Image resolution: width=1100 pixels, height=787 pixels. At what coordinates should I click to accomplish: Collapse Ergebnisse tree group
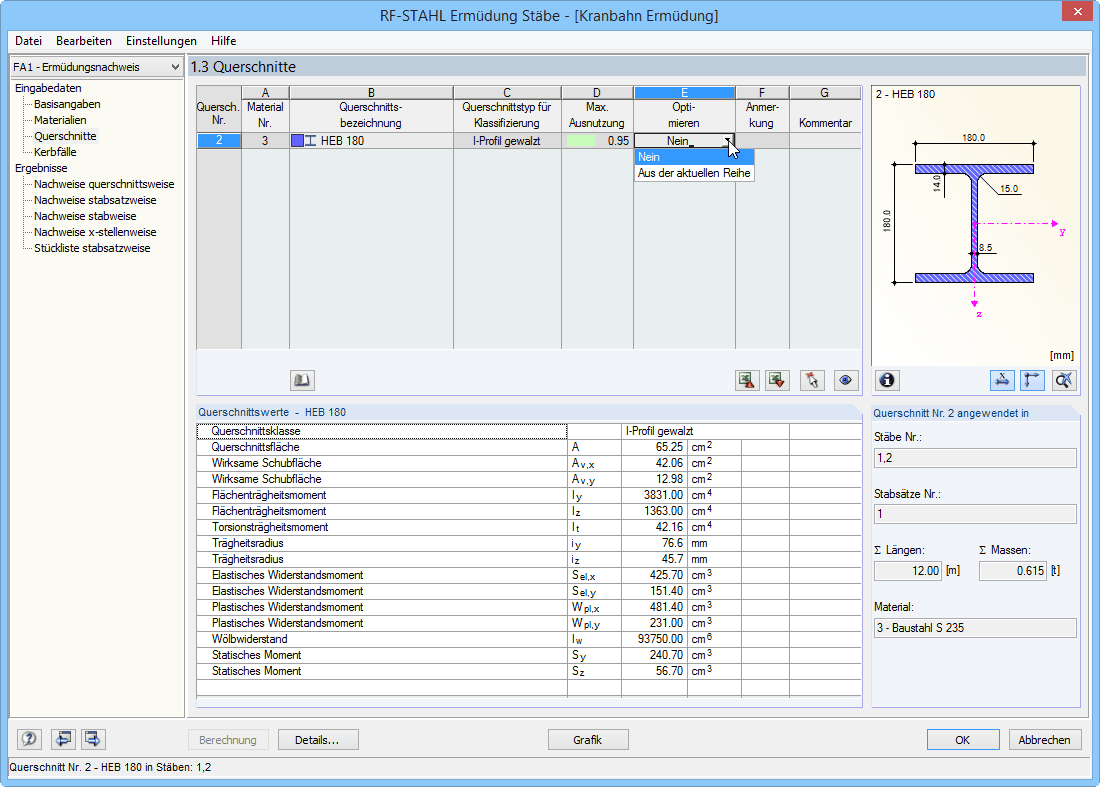click(41, 168)
